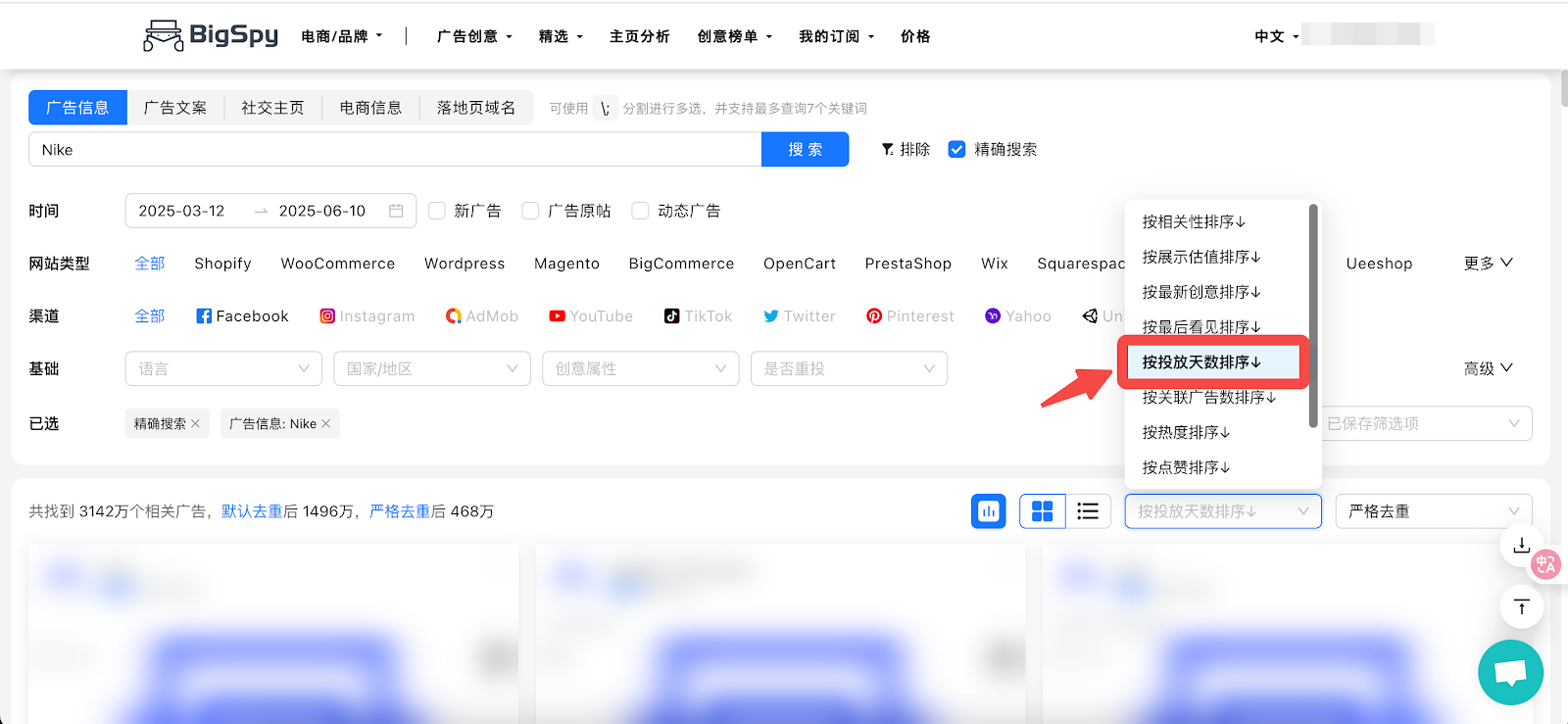Switch to the 广告文案 tab

tap(175, 108)
